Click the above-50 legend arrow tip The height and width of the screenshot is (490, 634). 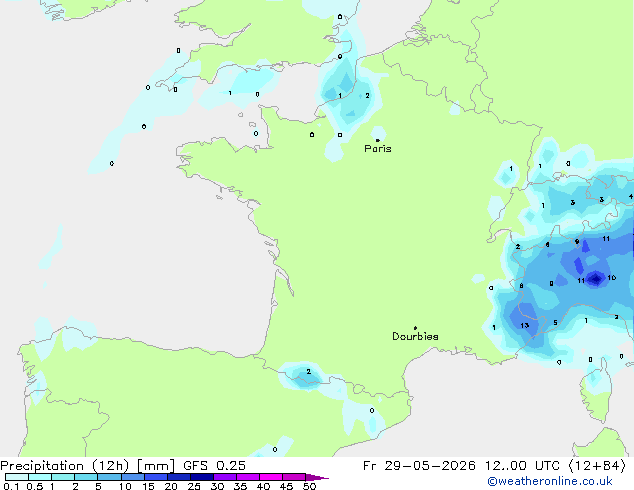coord(317,477)
